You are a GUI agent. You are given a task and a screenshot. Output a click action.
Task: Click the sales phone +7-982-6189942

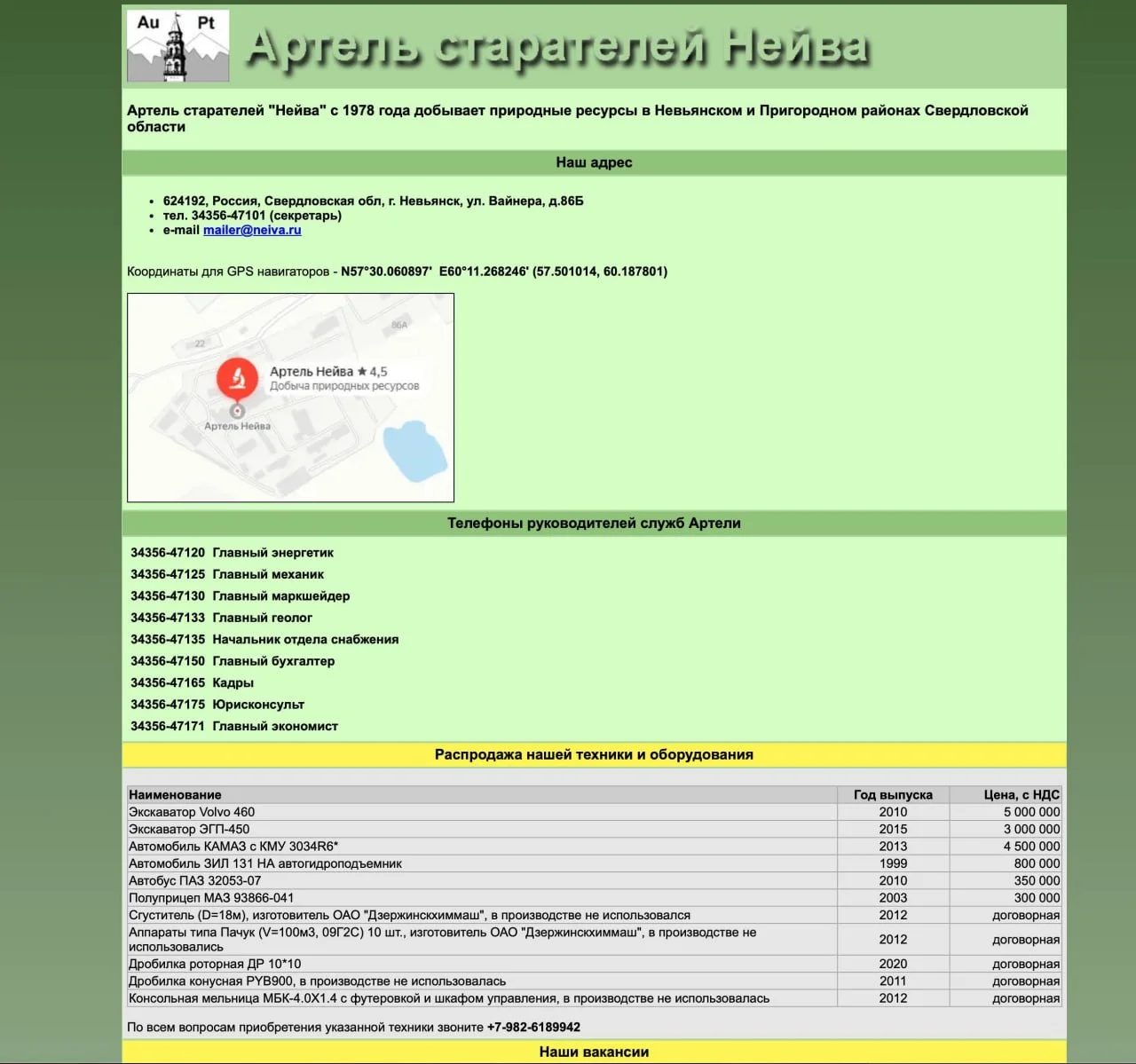[533, 1028]
